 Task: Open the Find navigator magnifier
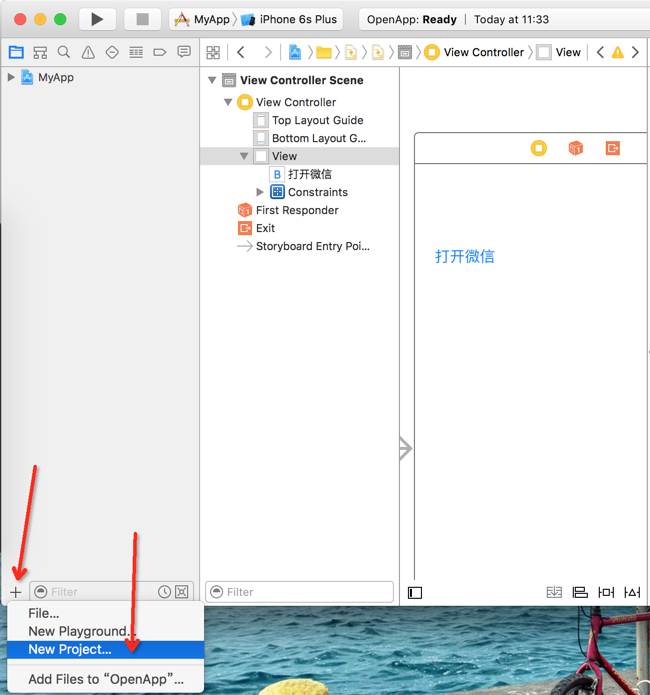tap(64, 52)
